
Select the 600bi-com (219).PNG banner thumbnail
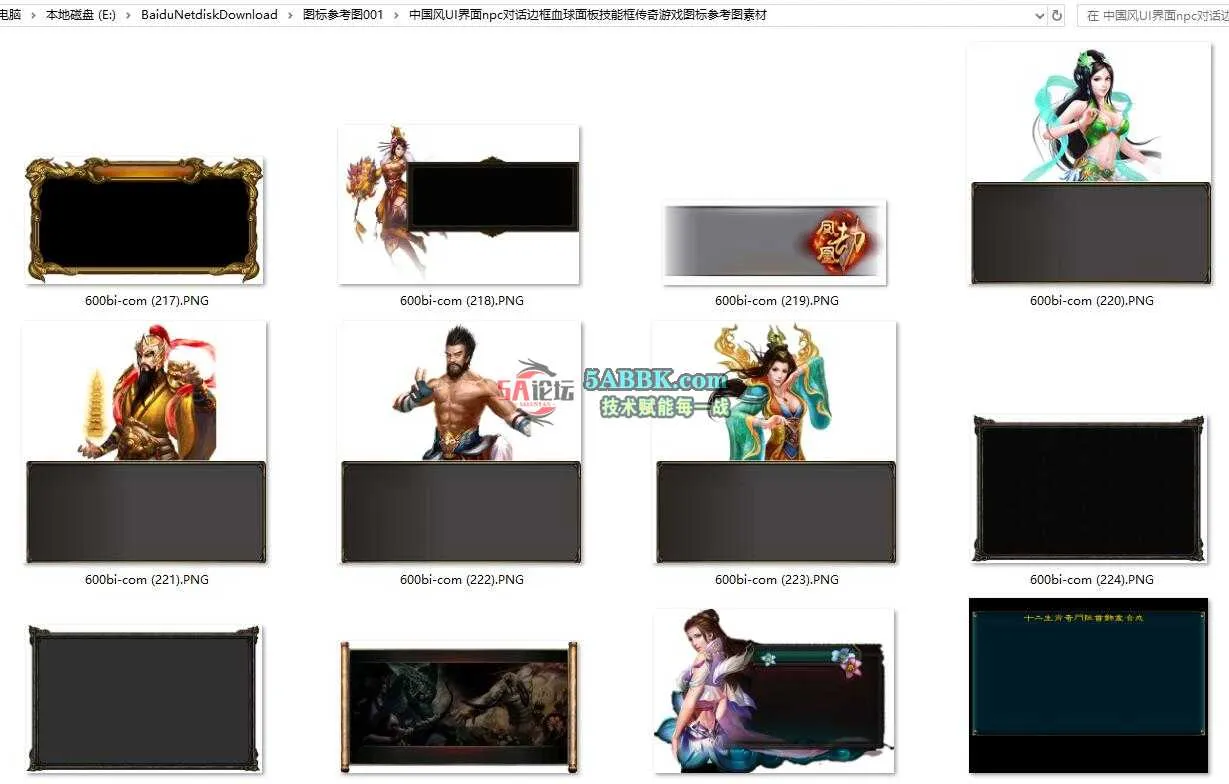tap(774, 242)
